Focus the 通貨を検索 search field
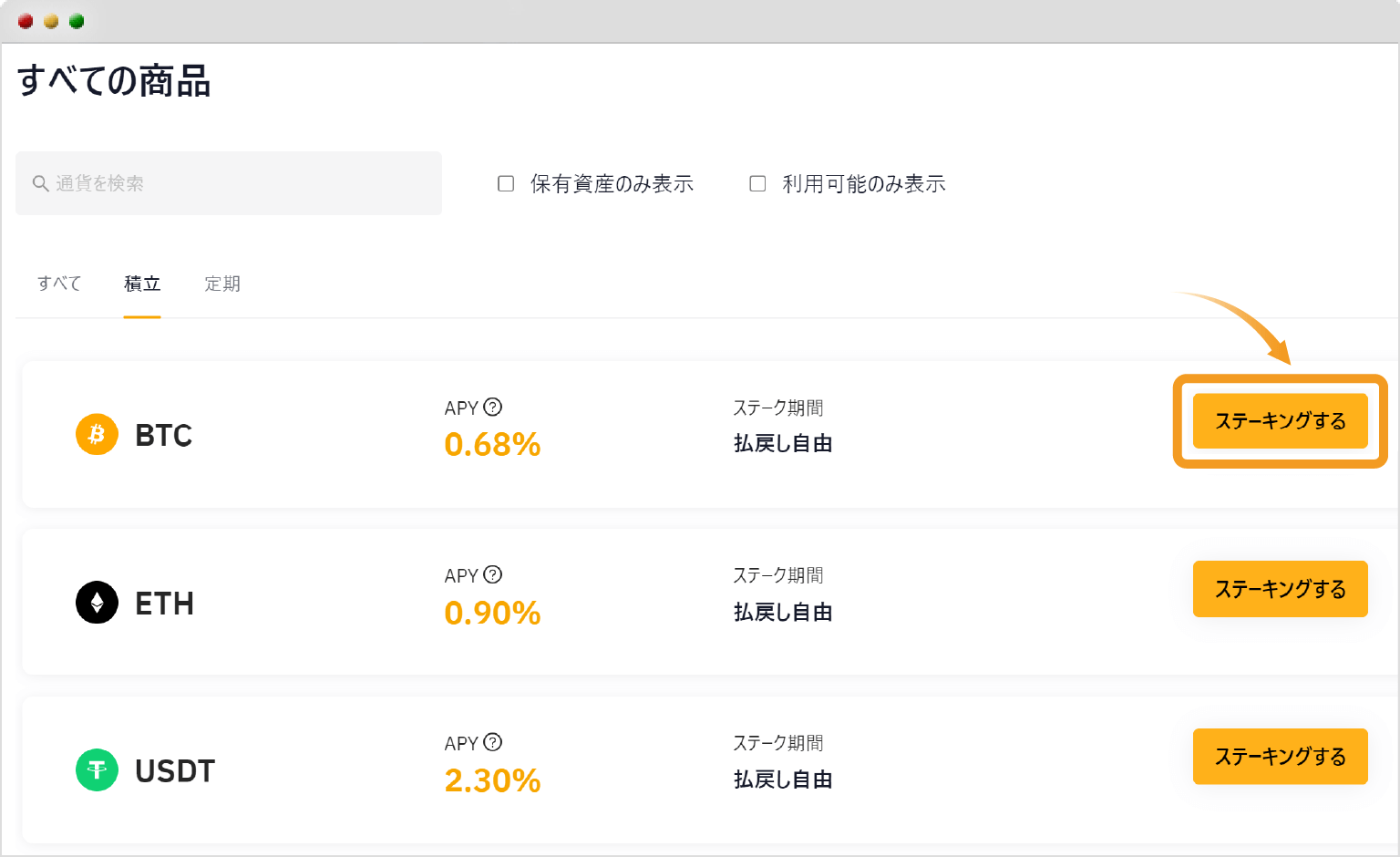The height and width of the screenshot is (857, 1400). (229, 183)
